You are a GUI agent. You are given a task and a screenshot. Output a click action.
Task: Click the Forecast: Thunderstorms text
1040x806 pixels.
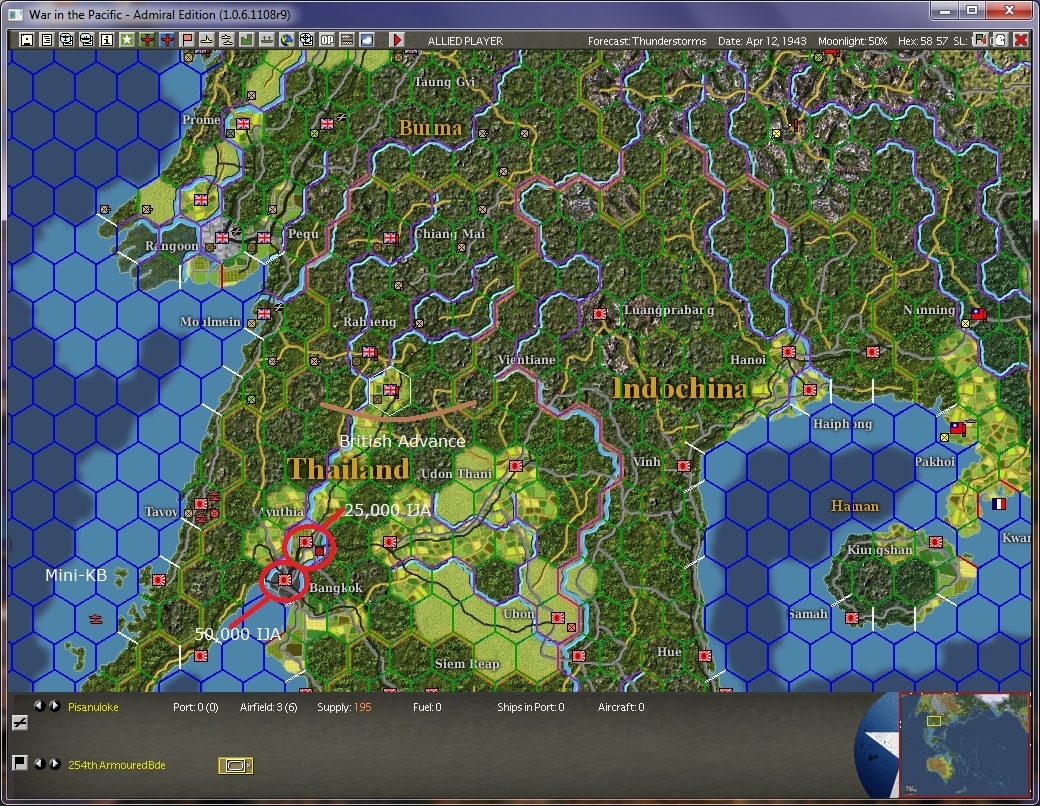tap(647, 41)
